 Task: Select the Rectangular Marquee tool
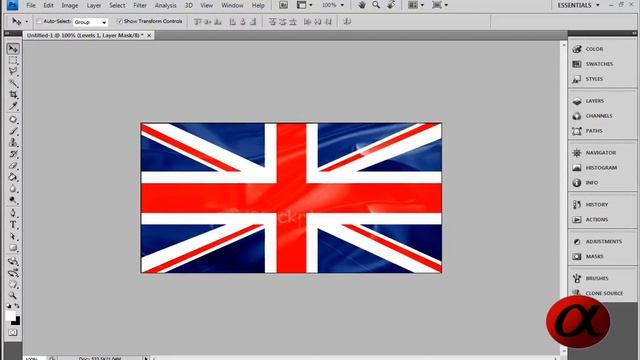pyautogui.click(x=13, y=60)
